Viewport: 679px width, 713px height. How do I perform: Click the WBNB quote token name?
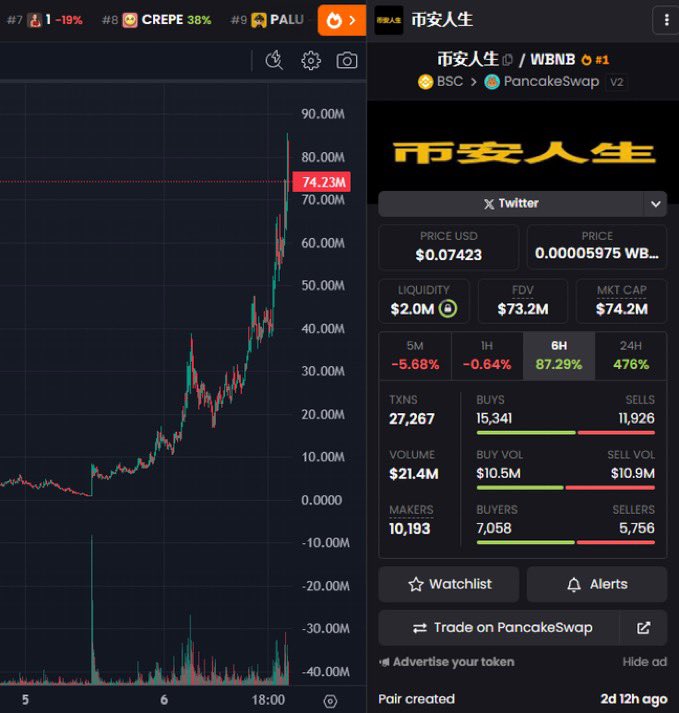pos(553,60)
